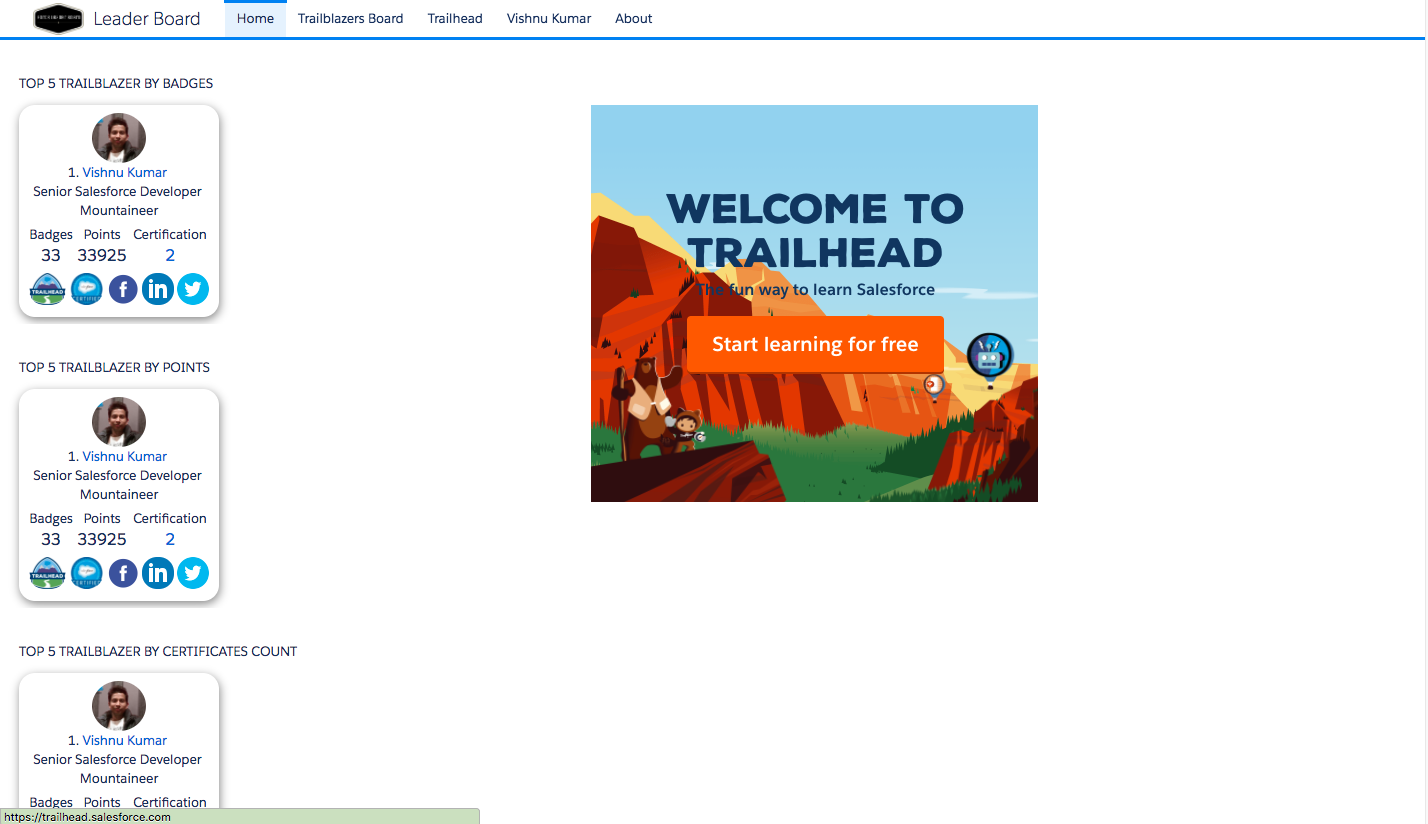This screenshot has width=1428, height=824.
Task: Open the Facebook icon in the points card
Action: tap(123, 574)
